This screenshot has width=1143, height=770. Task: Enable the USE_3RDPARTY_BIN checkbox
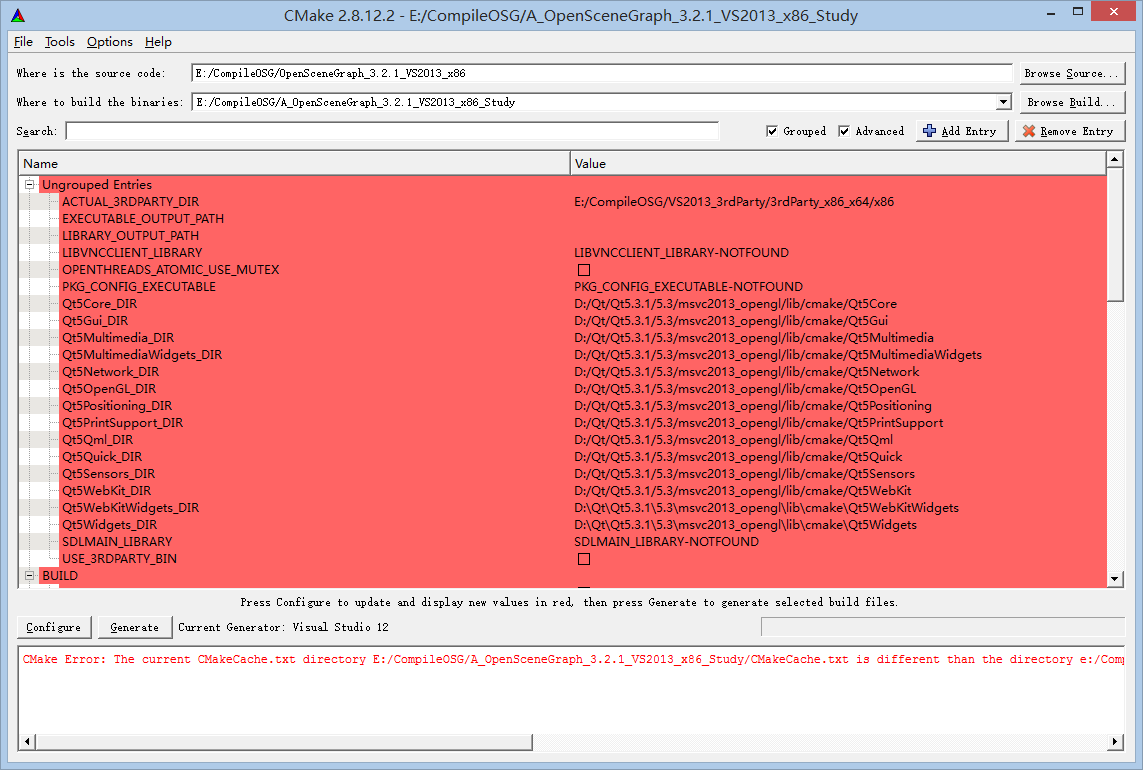(584, 559)
